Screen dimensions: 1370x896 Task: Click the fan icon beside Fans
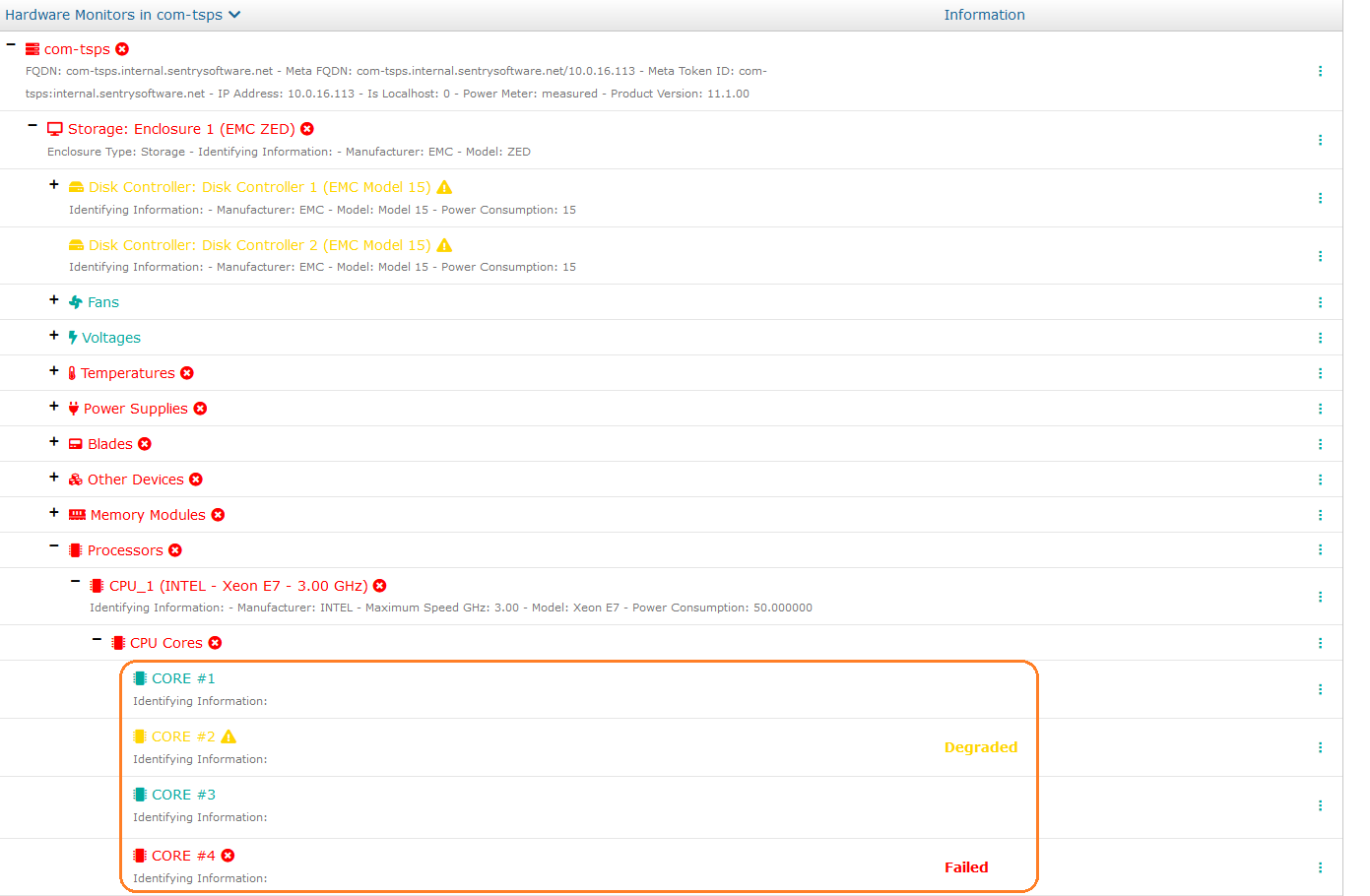(75, 302)
